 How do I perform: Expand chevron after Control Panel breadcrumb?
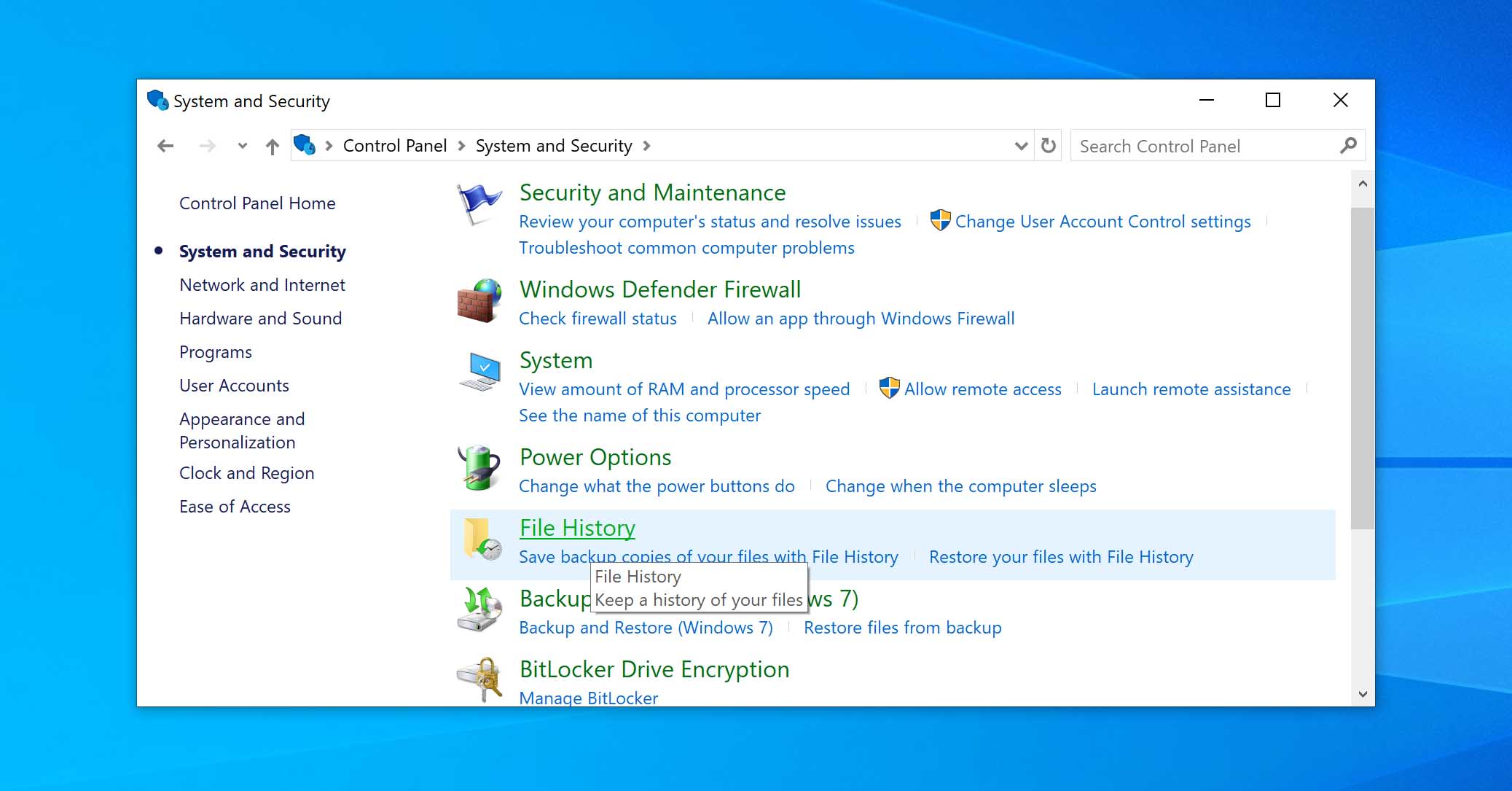(461, 146)
